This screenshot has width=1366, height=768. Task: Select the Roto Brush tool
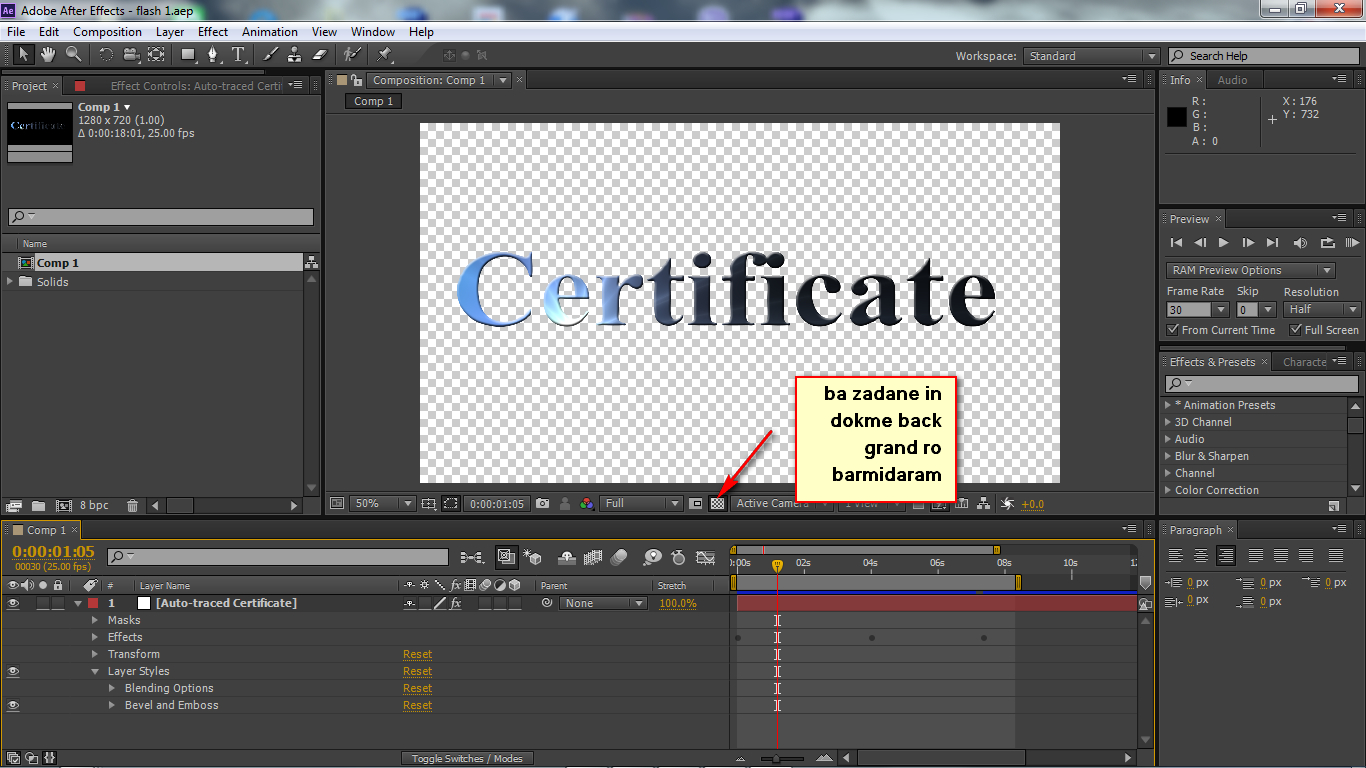click(x=351, y=54)
